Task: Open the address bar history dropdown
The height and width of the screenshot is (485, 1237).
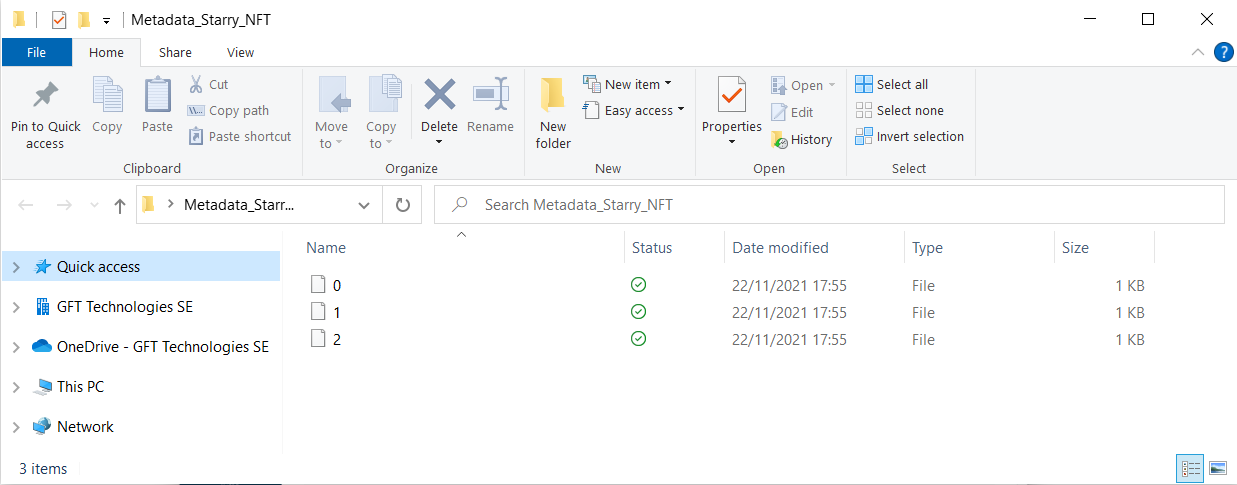Action: (364, 205)
